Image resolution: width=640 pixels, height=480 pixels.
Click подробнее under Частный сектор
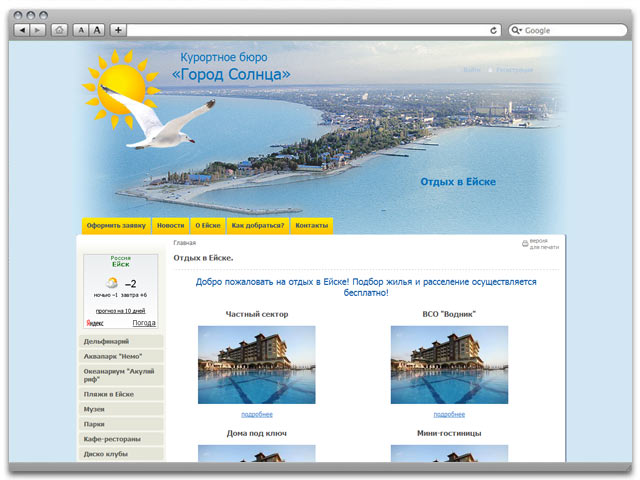click(257, 414)
